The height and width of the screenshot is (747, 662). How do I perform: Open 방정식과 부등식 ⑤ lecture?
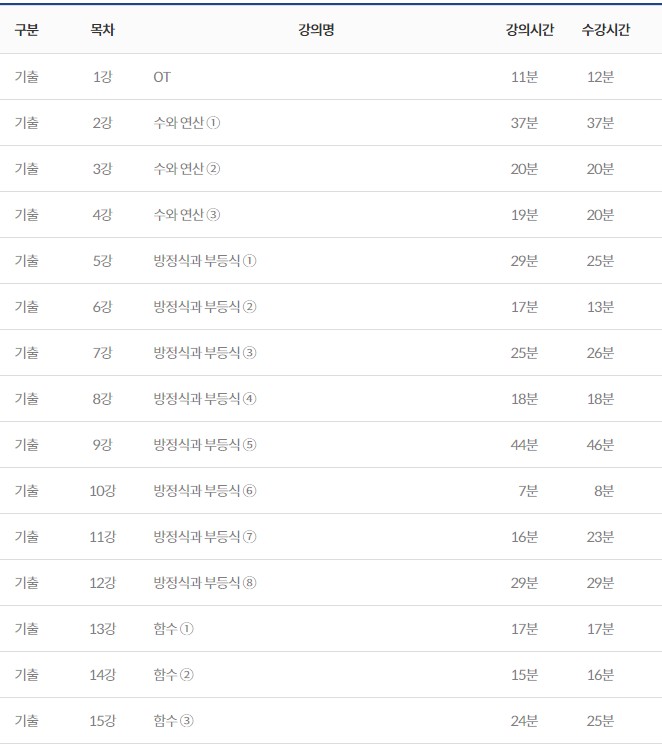(x=205, y=445)
